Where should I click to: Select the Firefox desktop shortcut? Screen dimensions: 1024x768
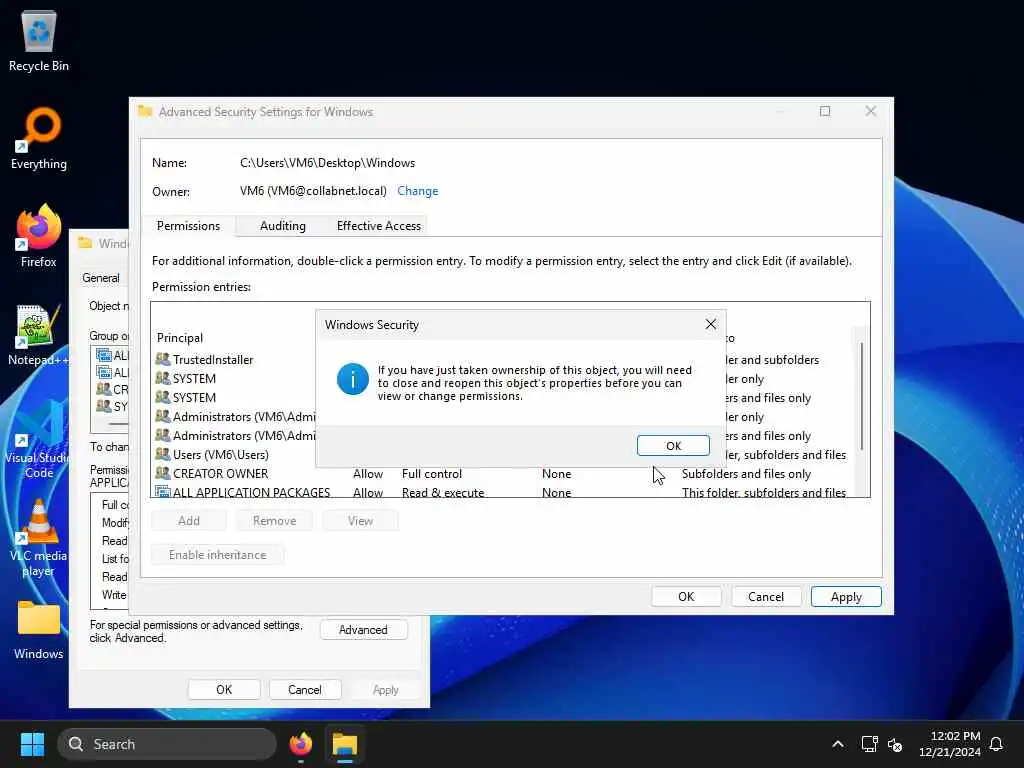click(39, 236)
